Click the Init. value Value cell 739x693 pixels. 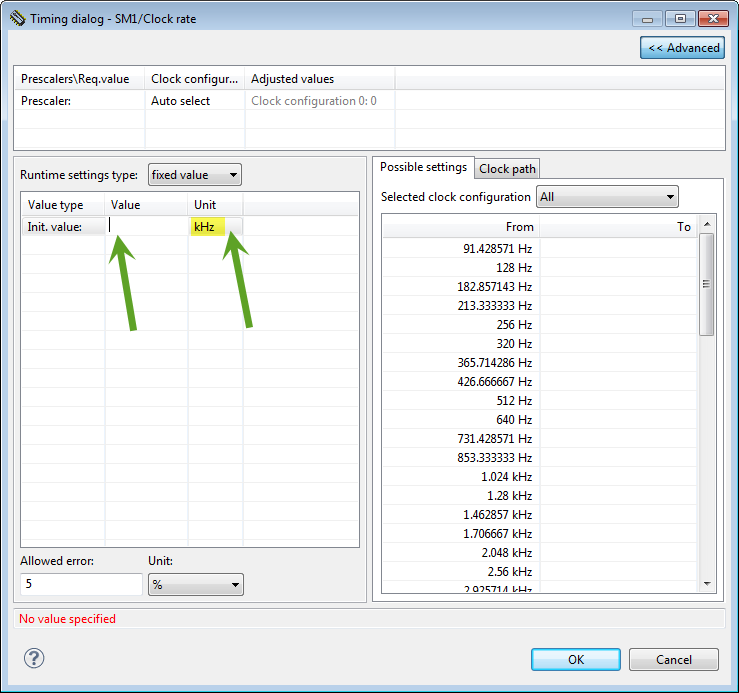[x=148, y=227]
